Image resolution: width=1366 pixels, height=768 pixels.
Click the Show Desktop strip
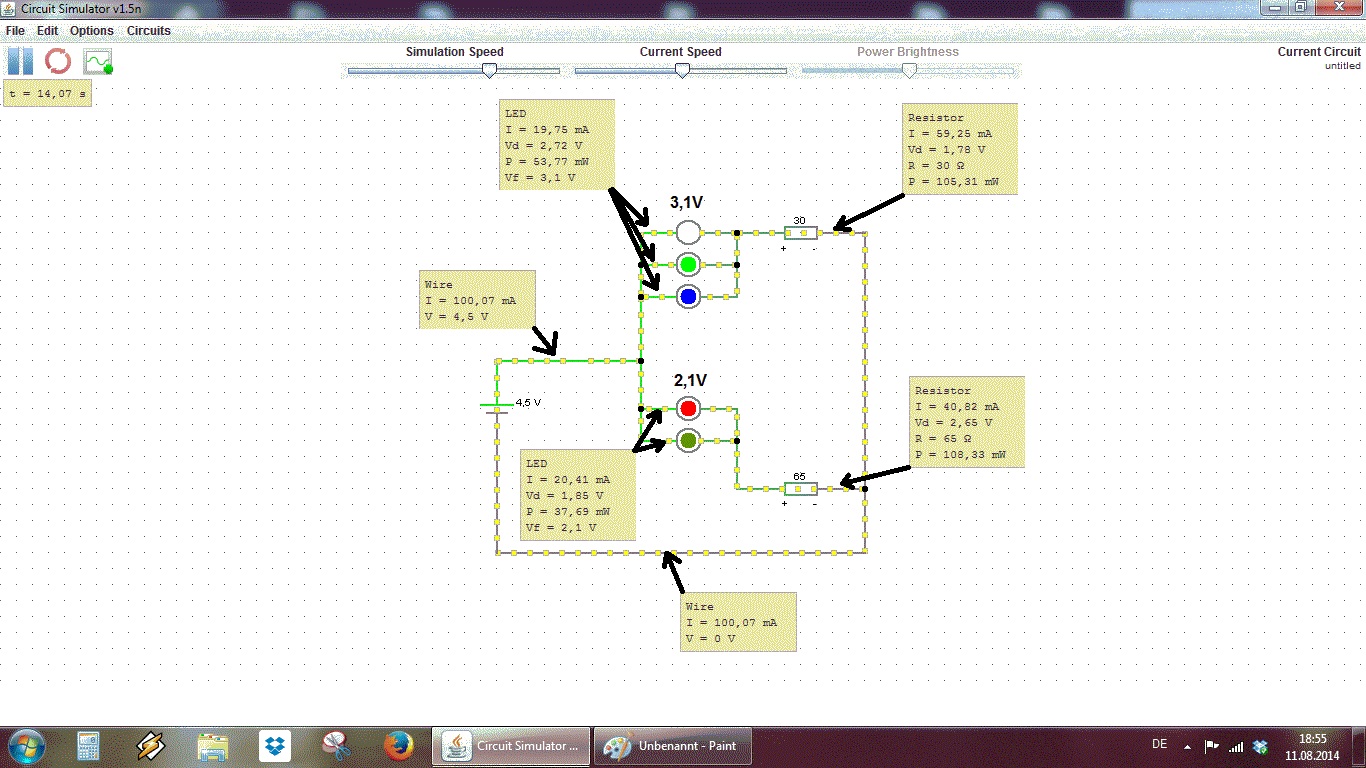tap(1358, 746)
